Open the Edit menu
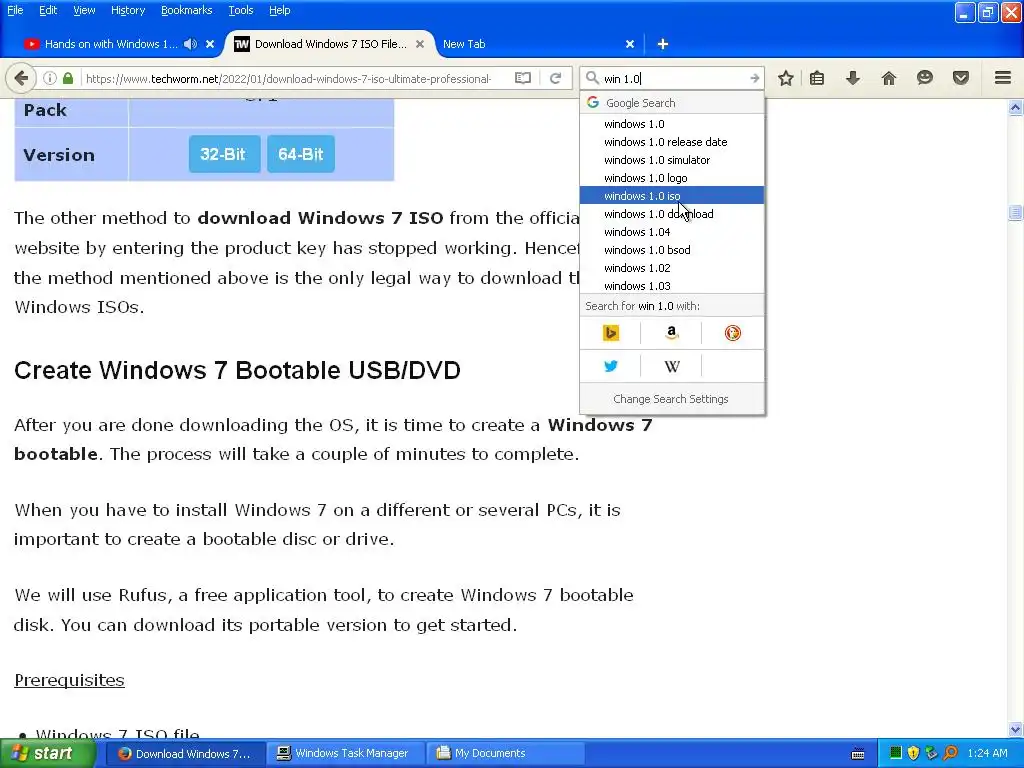 click(48, 10)
